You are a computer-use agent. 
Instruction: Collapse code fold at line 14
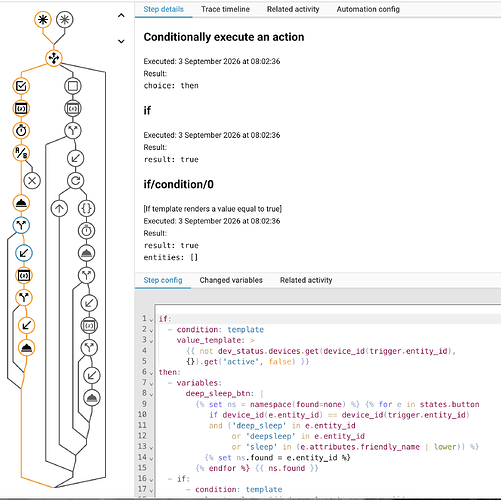click(x=151, y=458)
